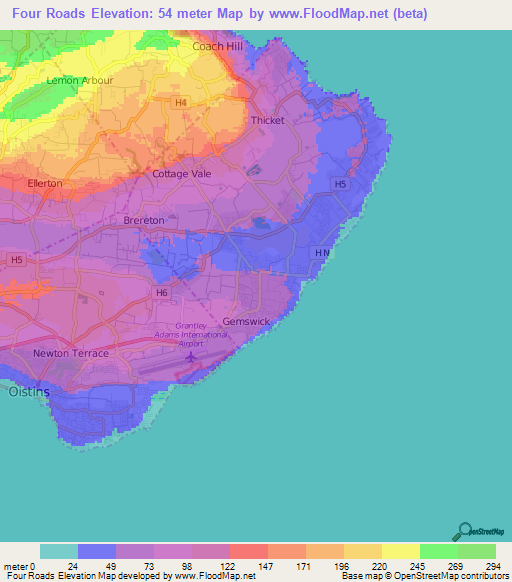
Task: Select the pale orange 196–220 meter legend swatch
Action: point(363,551)
